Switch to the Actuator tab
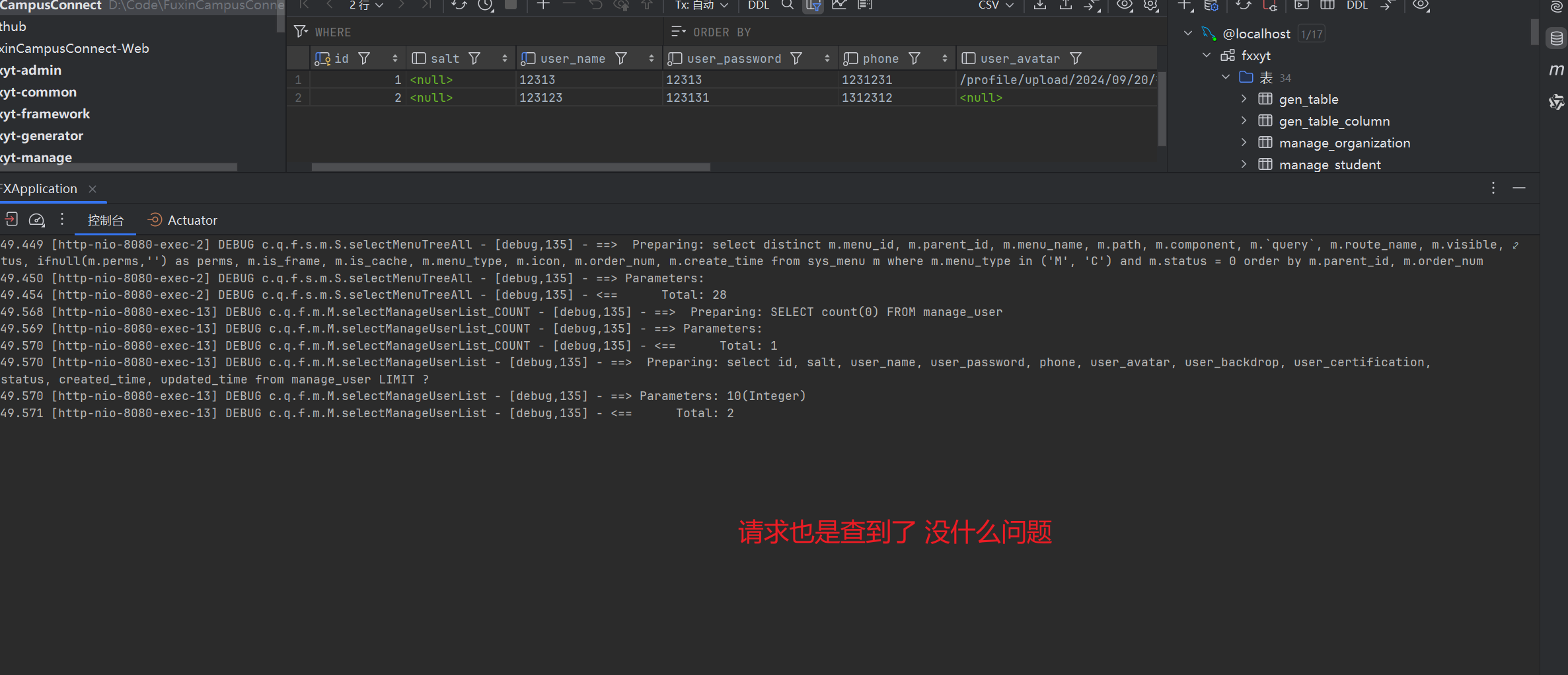 point(183,220)
